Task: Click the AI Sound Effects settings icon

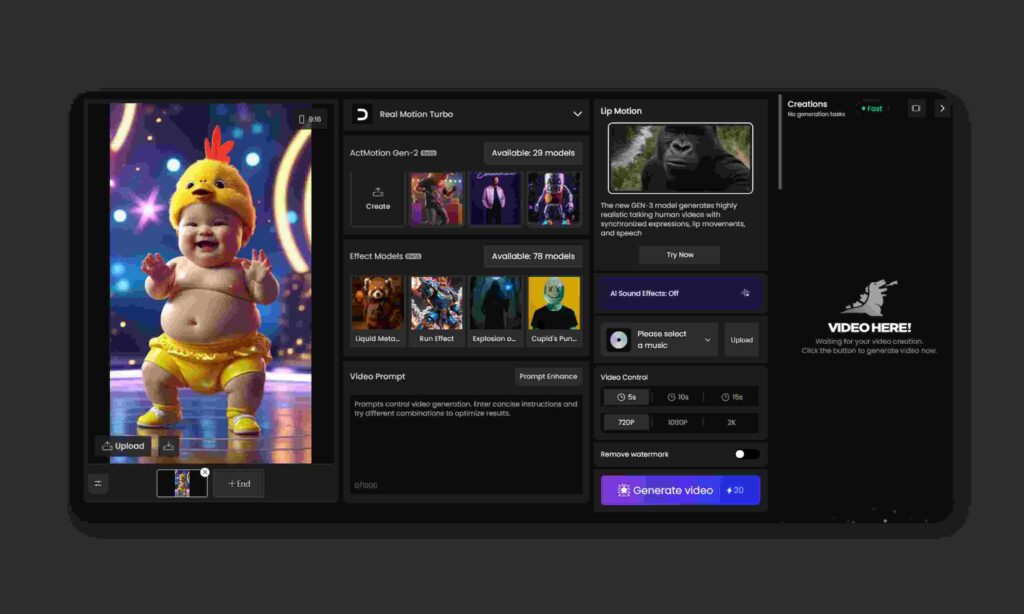Action: [745, 293]
